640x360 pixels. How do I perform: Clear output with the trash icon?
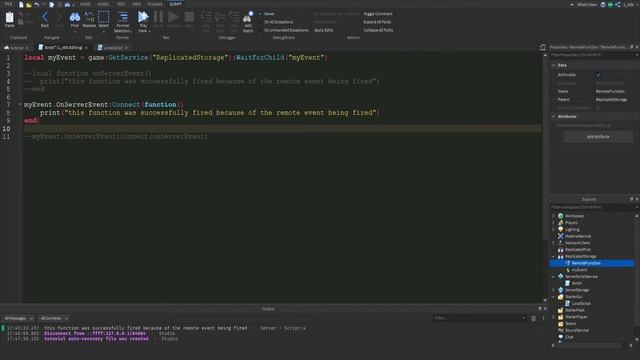(x=533, y=318)
